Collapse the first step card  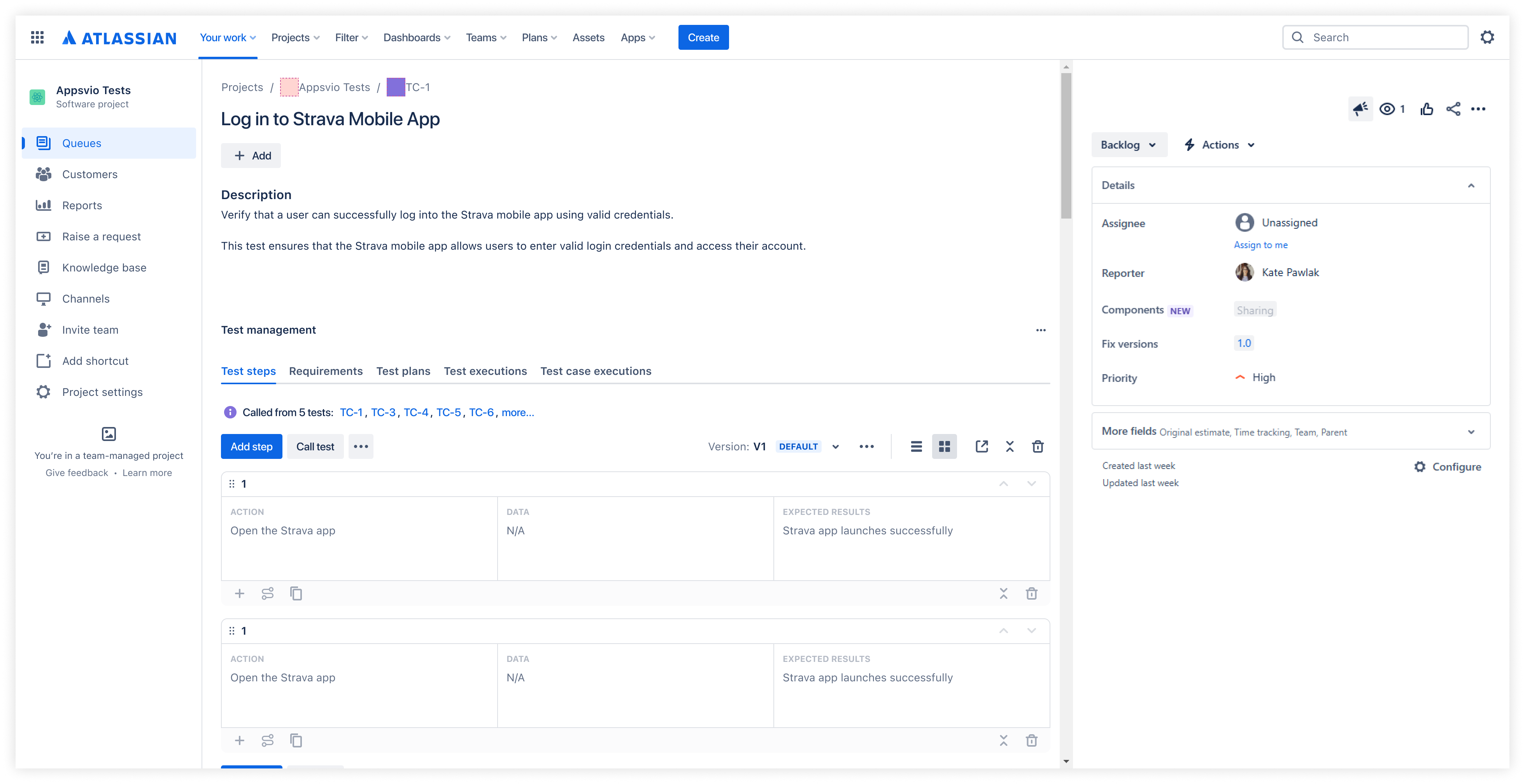pos(1003,593)
